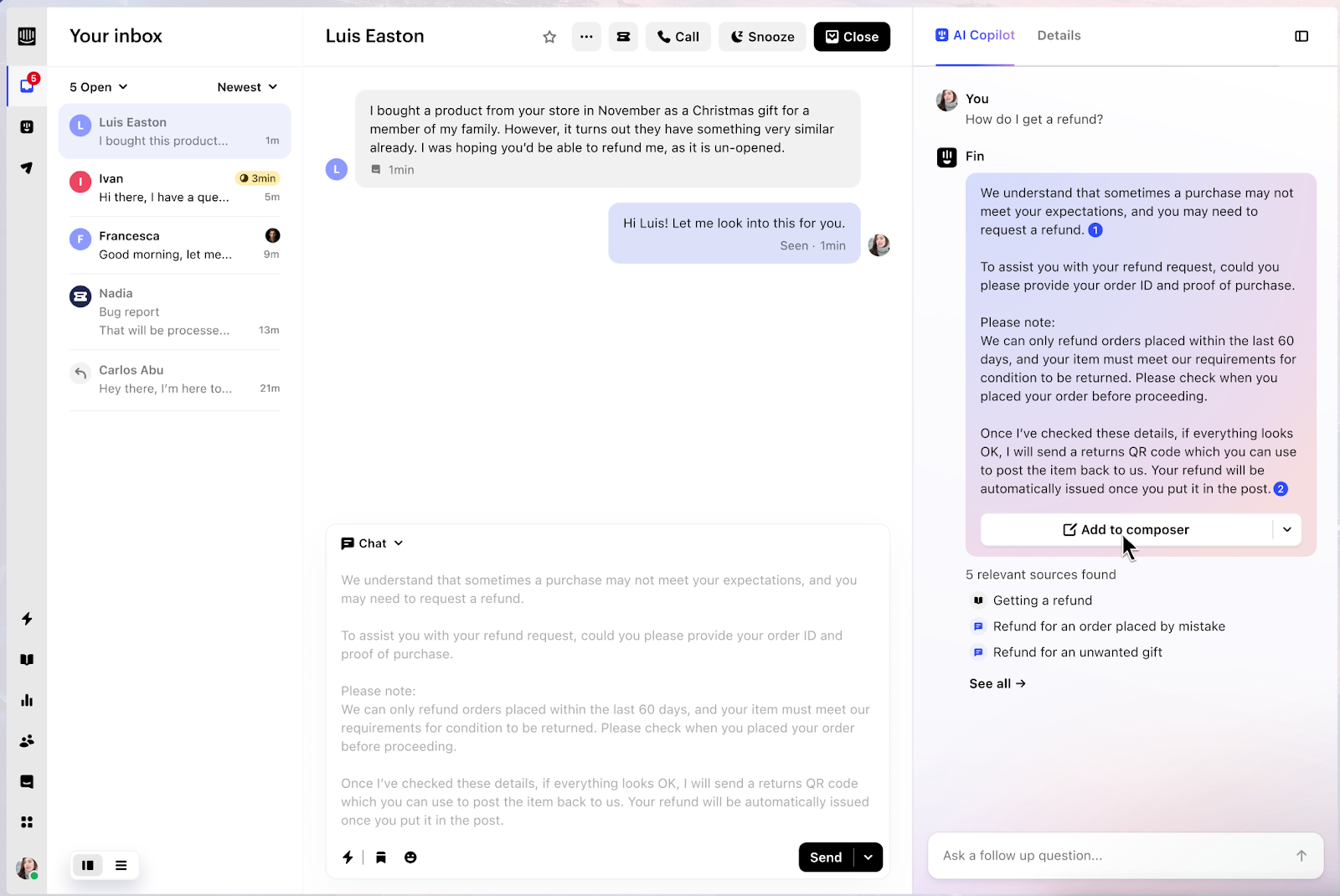Click the Snooze button

tap(762, 37)
